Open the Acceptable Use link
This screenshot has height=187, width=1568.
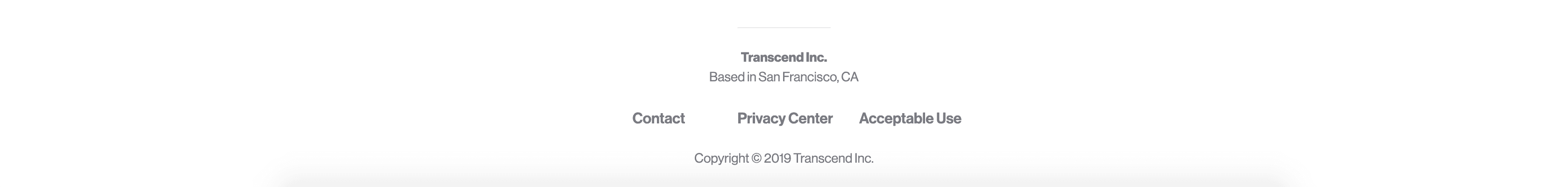(909, 118)
